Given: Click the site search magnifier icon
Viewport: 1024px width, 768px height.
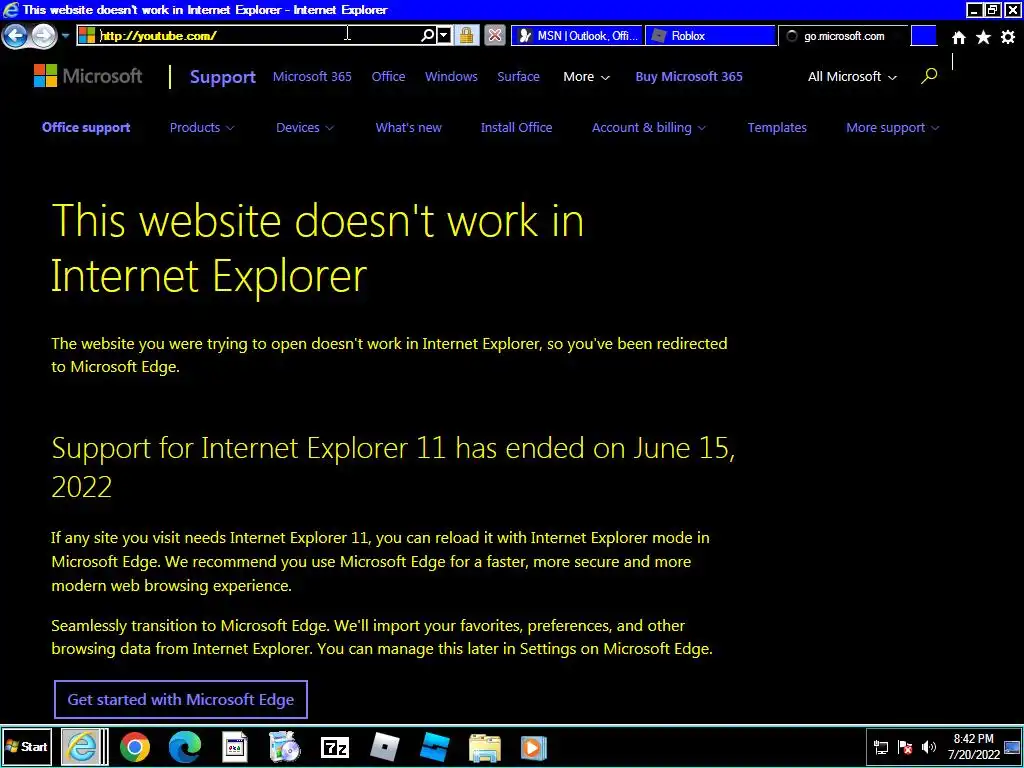Looking at the screenshot, I should (929, 76).
